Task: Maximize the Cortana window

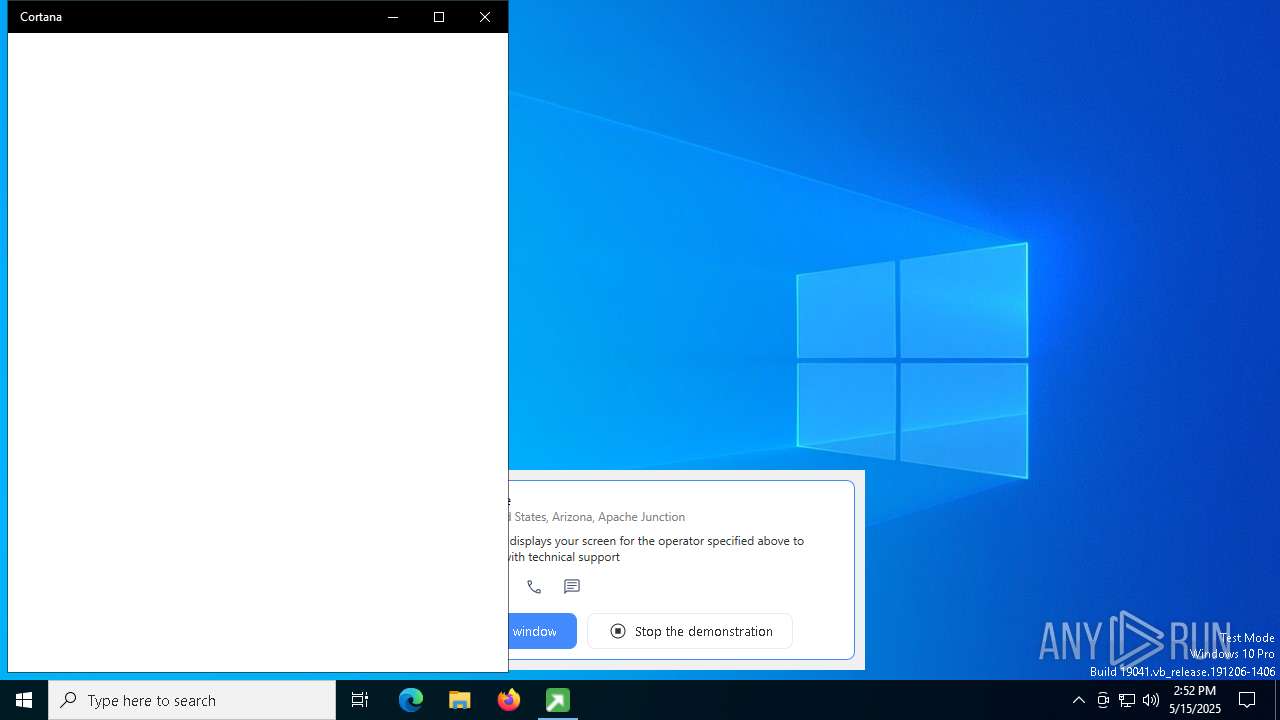Action: (x=439, y=17)
